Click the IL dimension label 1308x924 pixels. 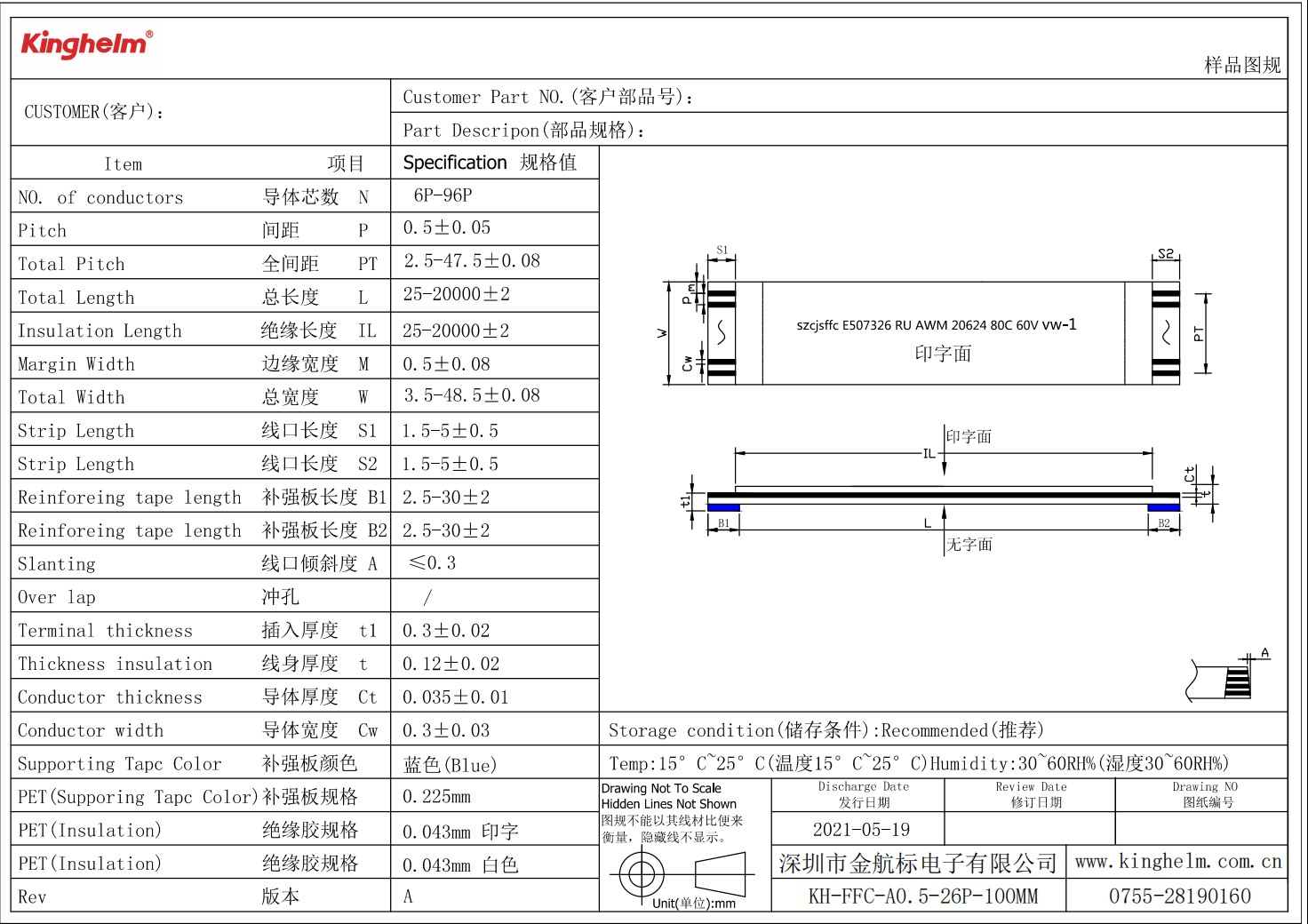pyautogui.click(x=929, y=453)
